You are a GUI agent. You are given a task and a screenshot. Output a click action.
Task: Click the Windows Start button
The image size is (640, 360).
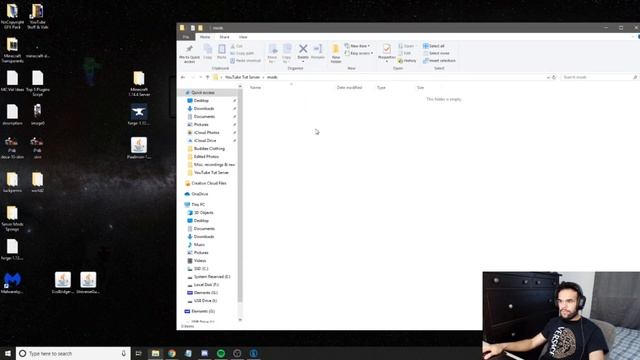pos(7,353)
